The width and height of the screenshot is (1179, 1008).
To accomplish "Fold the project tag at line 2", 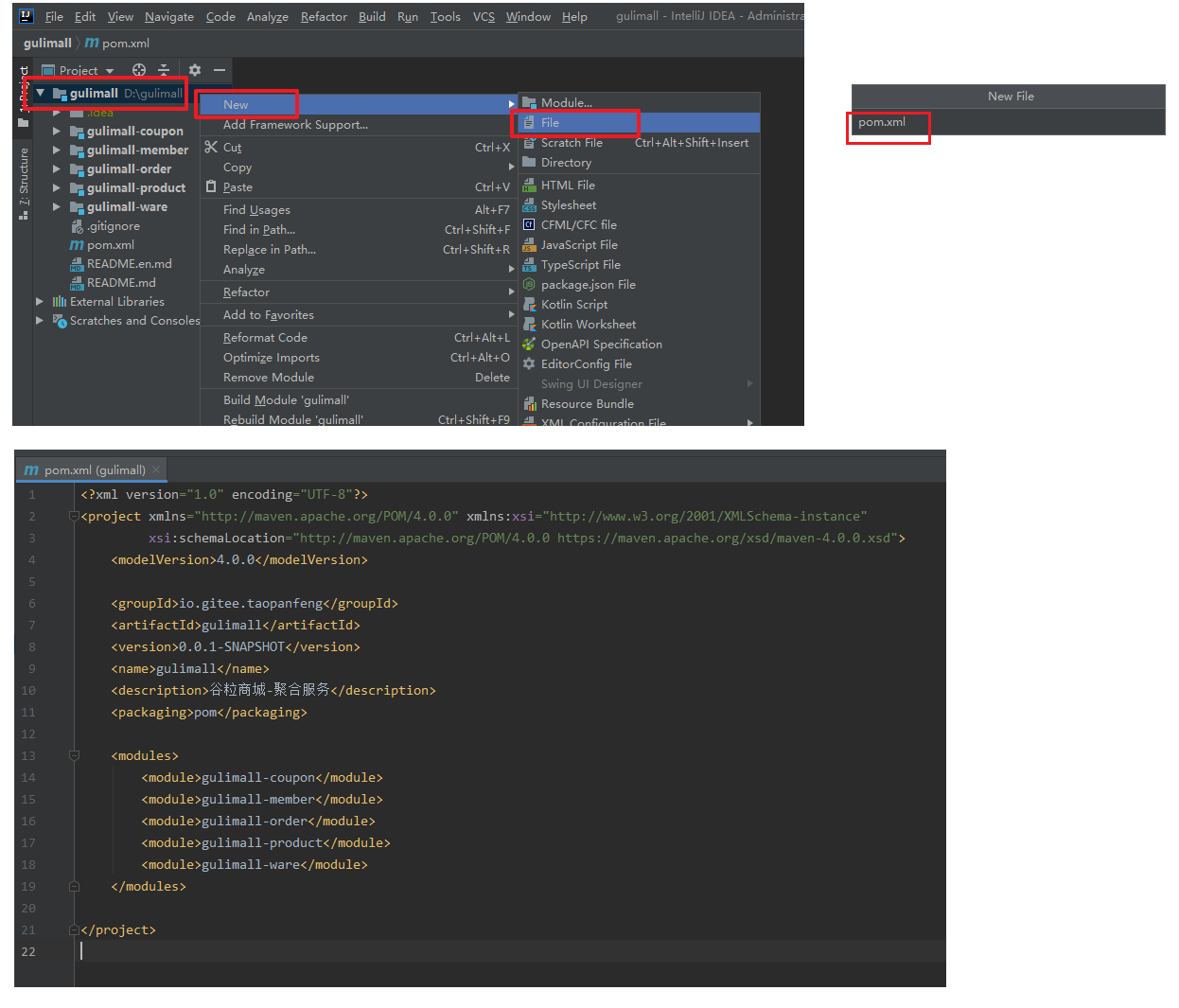I will 74,517.
